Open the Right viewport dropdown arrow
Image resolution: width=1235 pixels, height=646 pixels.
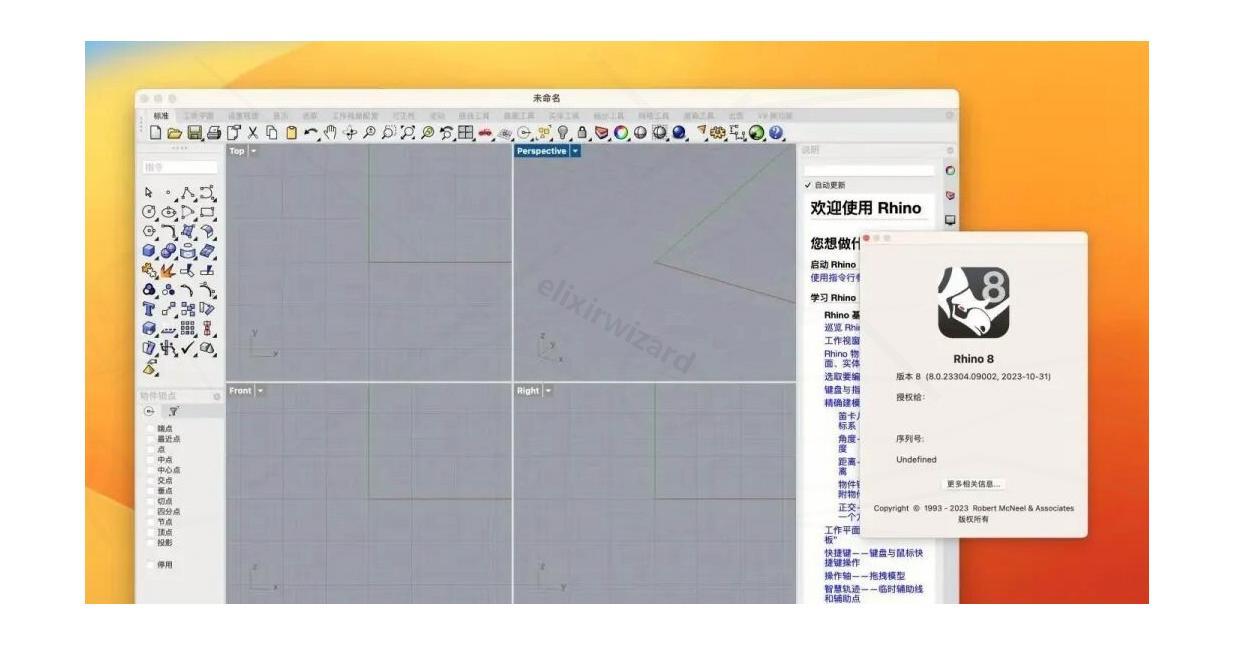pyautogui.click(x=548, y=390)
